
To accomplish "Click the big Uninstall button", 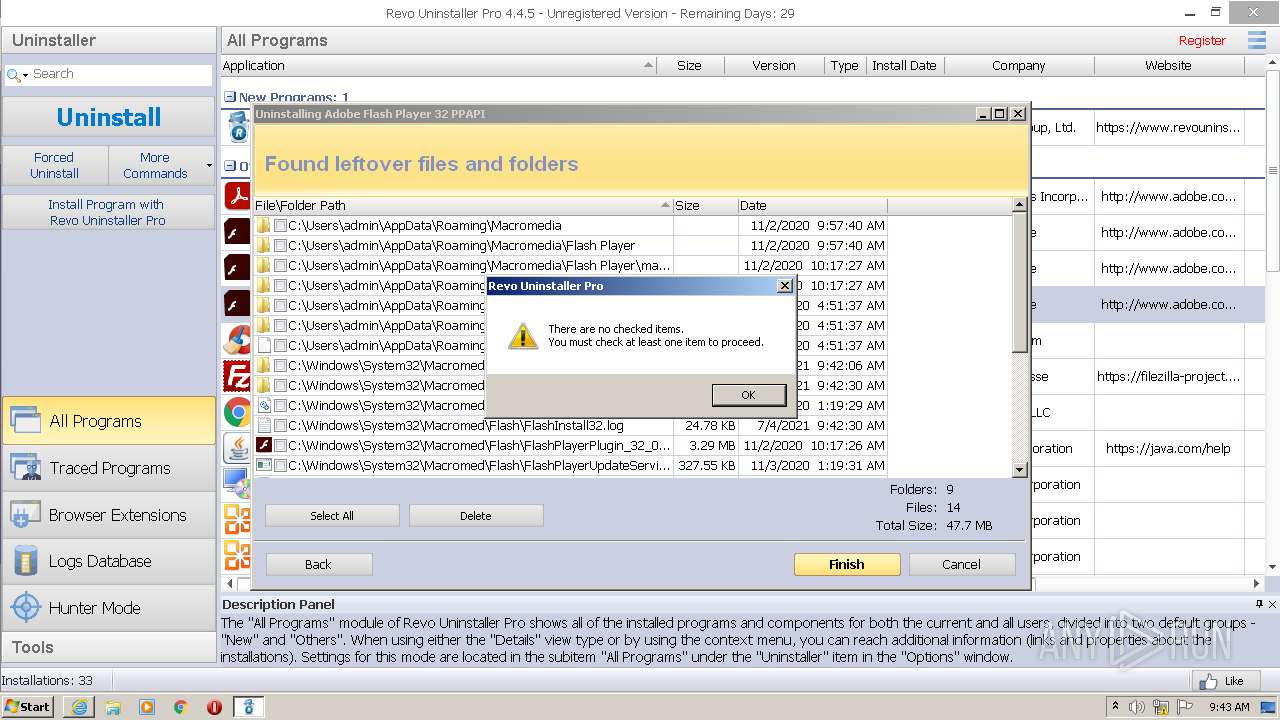I will click(108, 117).
